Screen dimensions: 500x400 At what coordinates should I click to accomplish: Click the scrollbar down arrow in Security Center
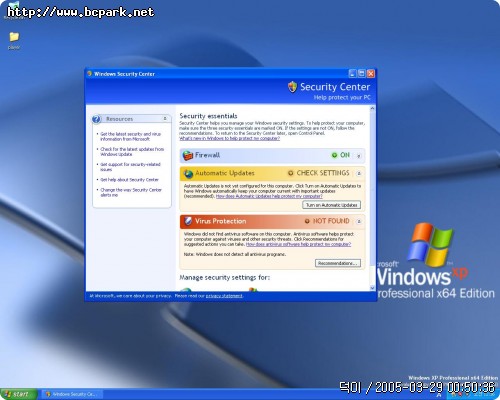373,288
